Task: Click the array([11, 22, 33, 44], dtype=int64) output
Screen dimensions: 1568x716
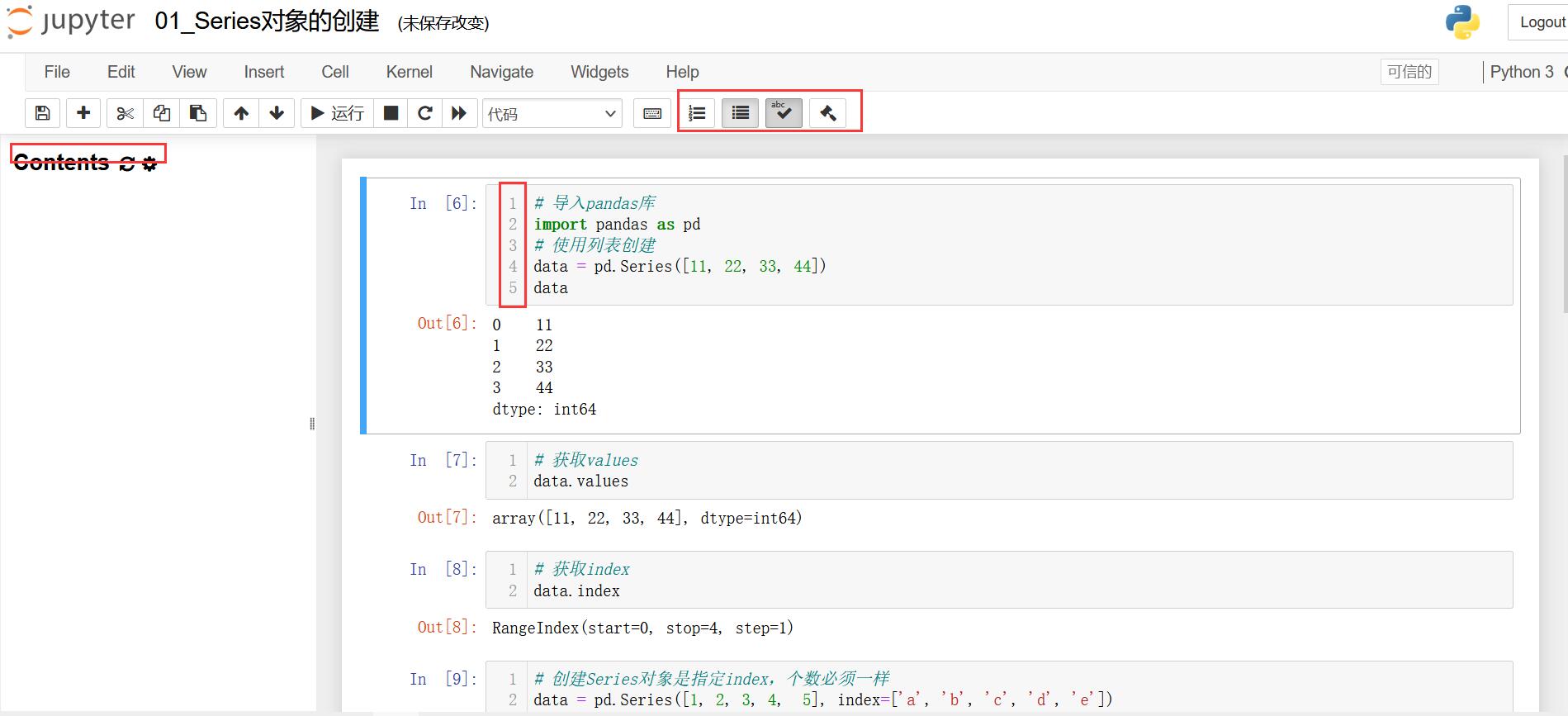Action: (x=647, y=518)
